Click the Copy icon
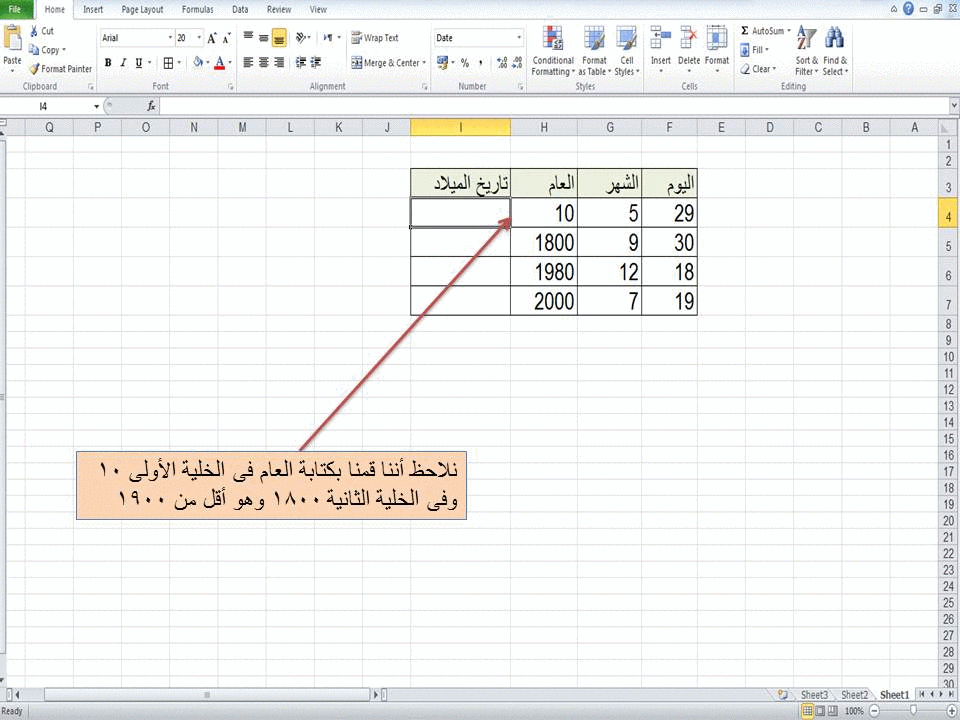 click(x=34, y=50)
